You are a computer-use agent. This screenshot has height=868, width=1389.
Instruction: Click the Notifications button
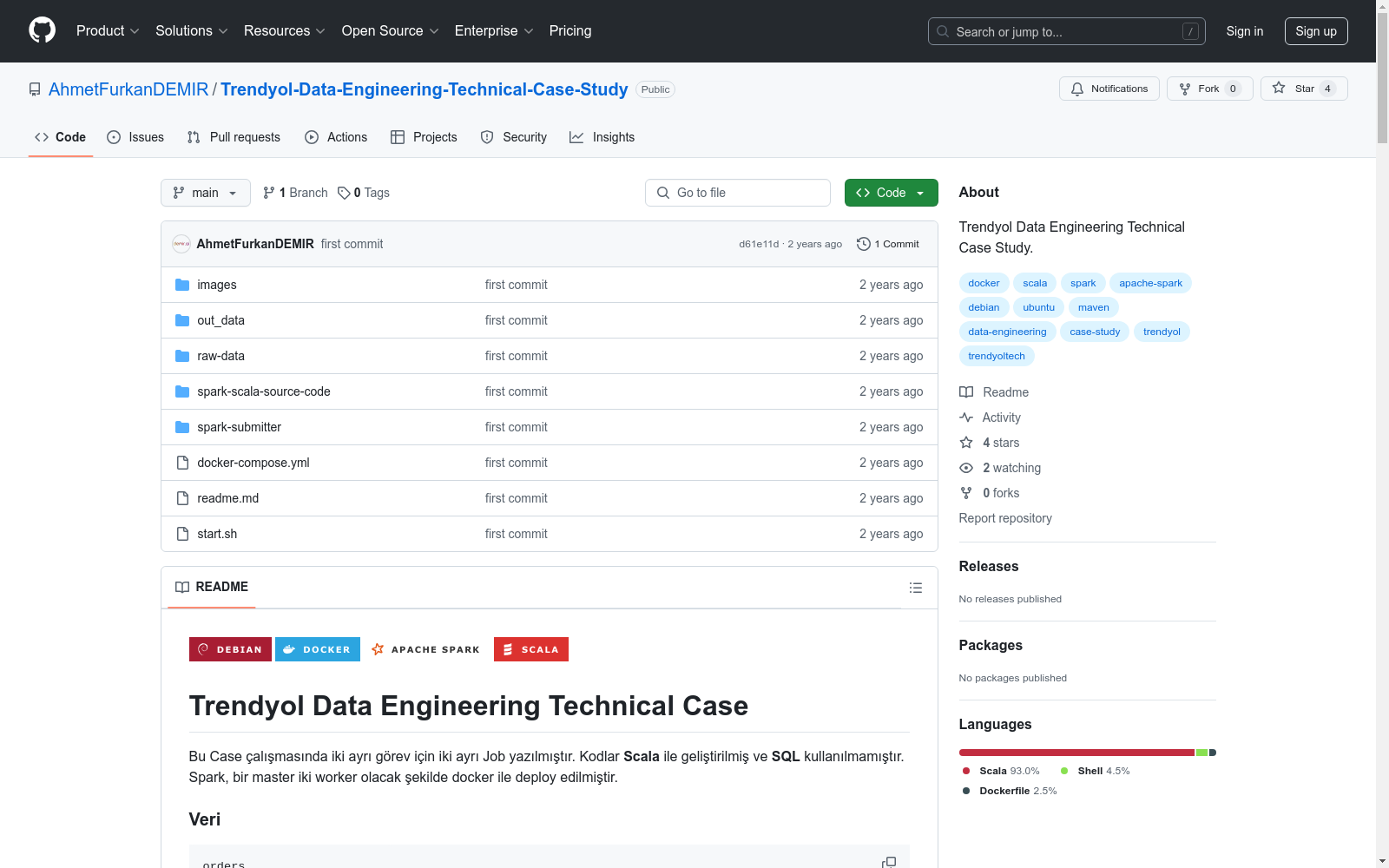[x=1109, y=89]
